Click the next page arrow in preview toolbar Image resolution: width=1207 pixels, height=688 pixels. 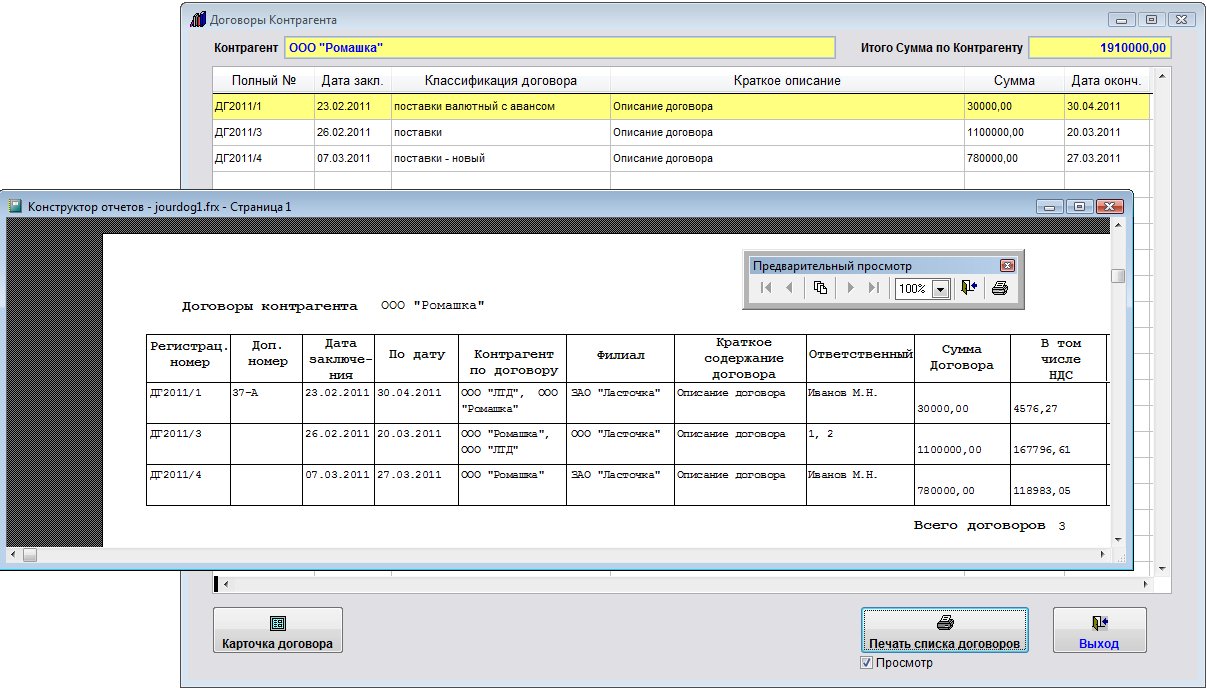pyautogui.click(x=851, y=288)
